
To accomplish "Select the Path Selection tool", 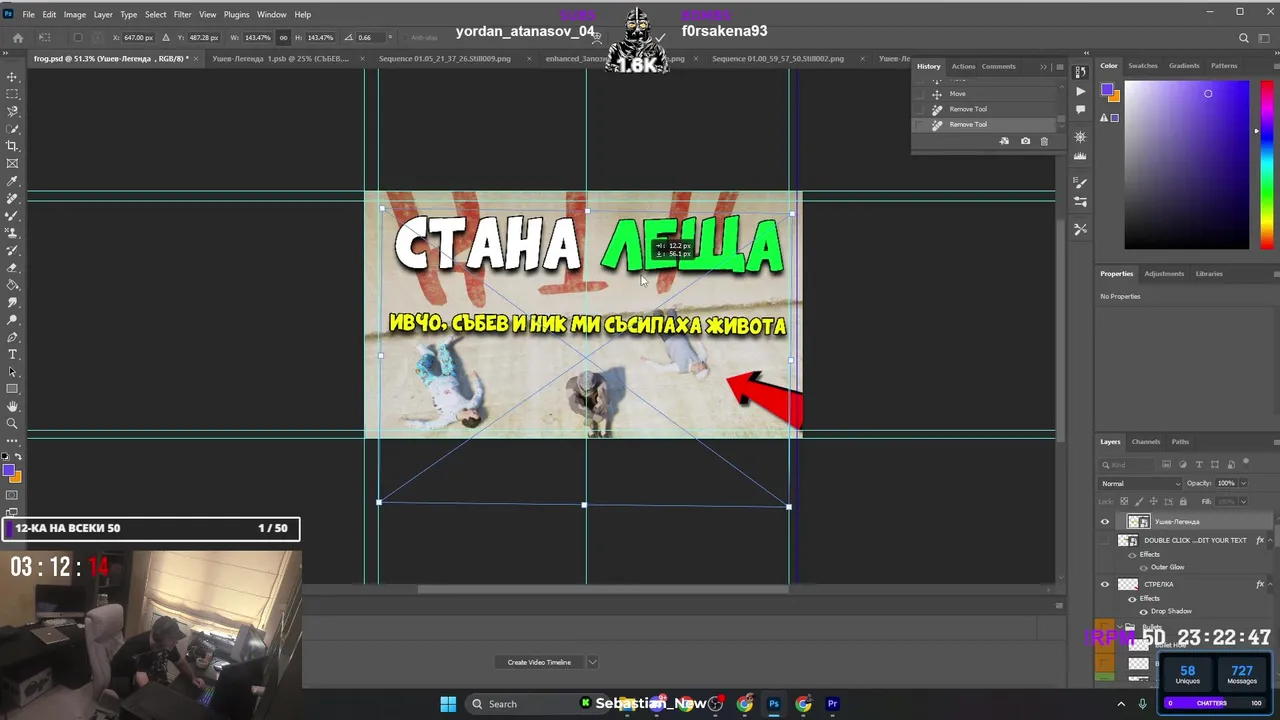I will pyautogui.click(x=12, y=371).
